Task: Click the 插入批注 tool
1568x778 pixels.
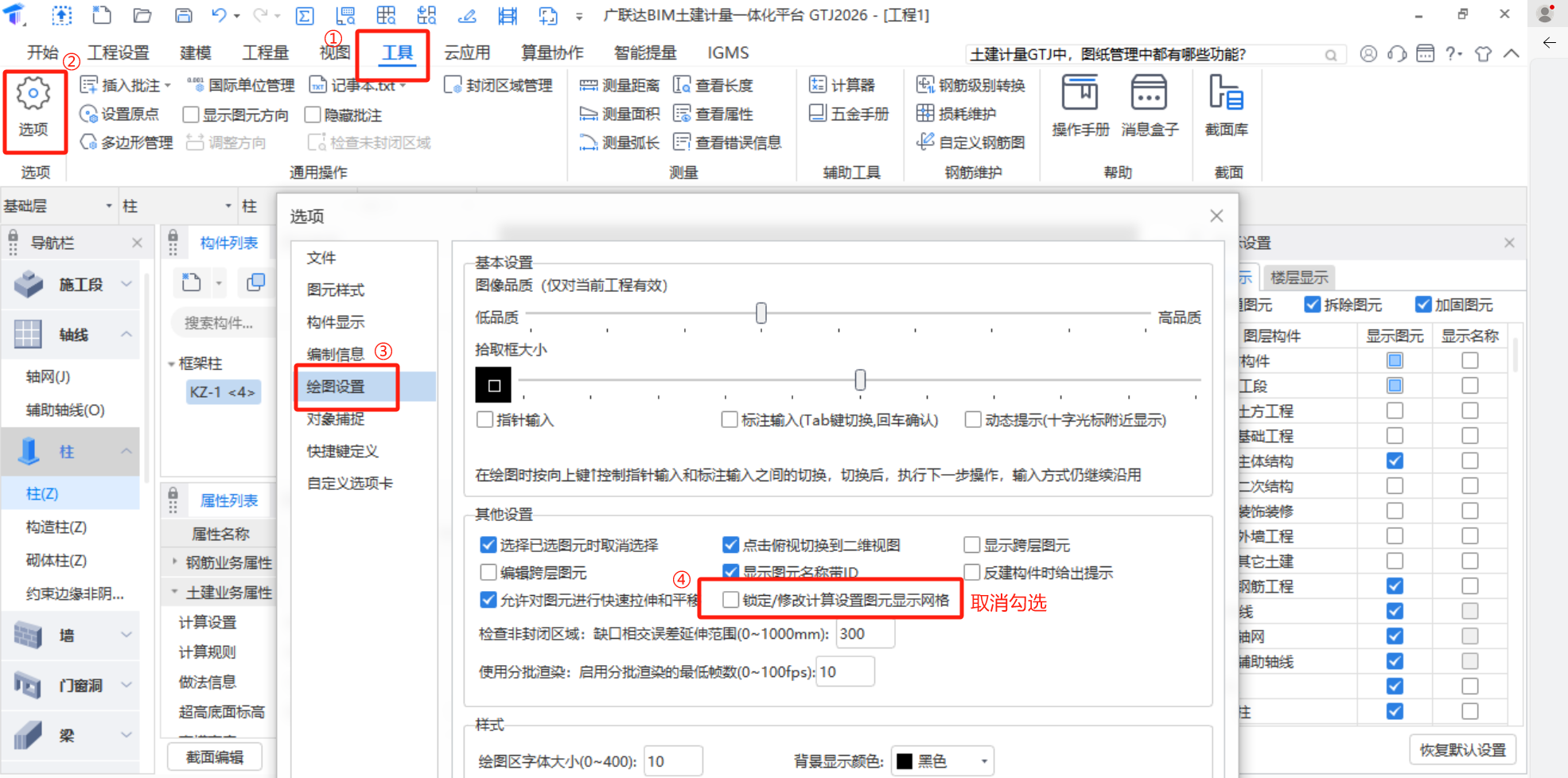Action: [x=125, y=84]
